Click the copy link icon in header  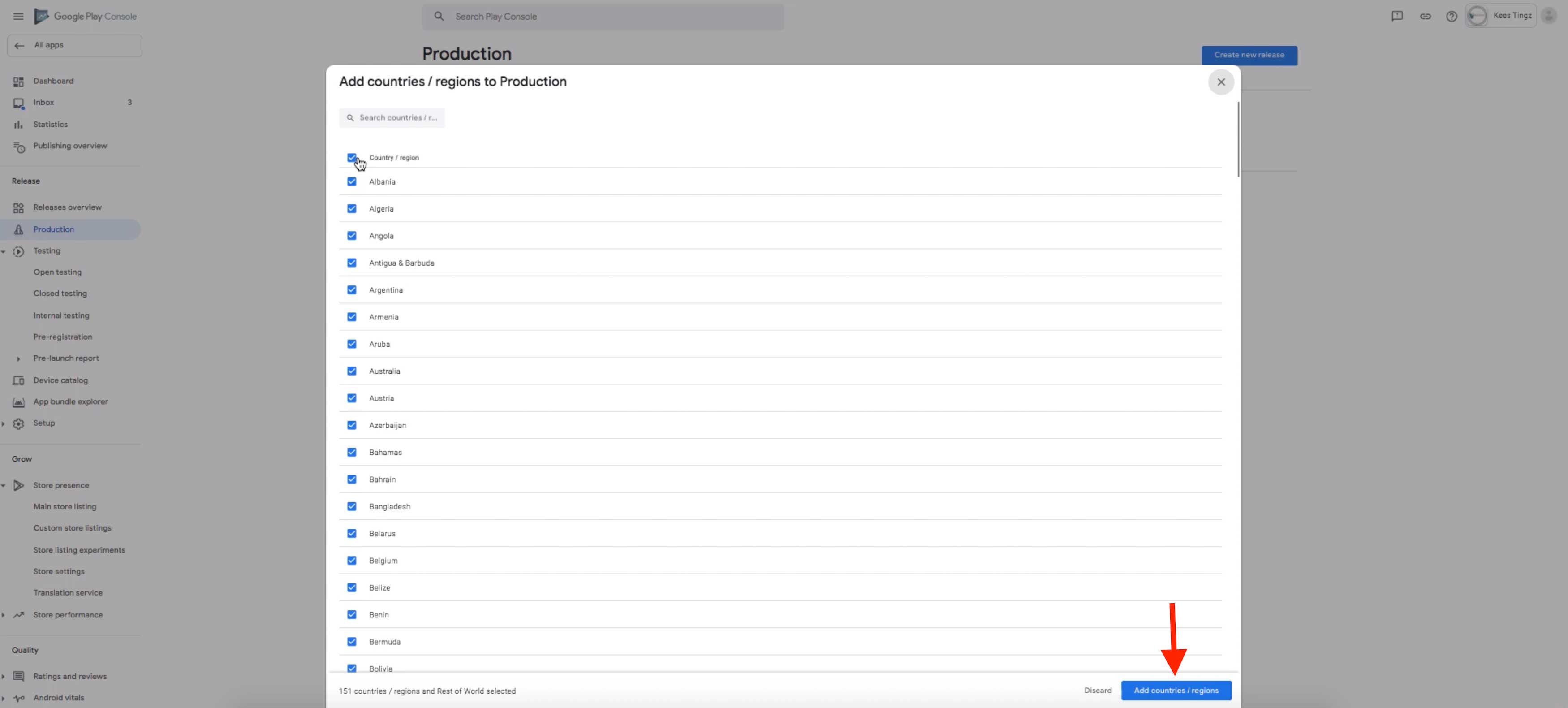1425,17
